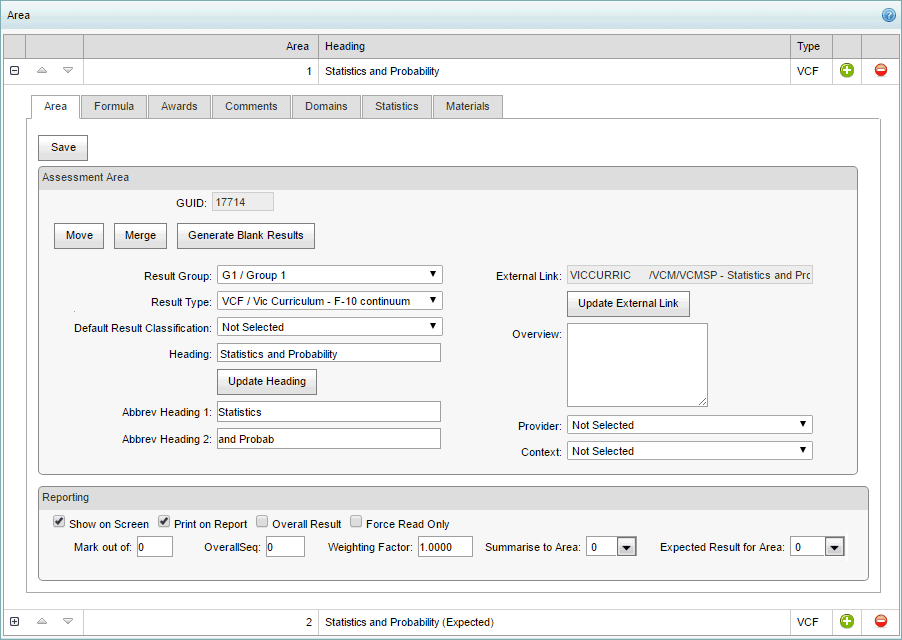Click the Mark out of field
Viewport: 902px width, 640px height.
coord(155,547)
